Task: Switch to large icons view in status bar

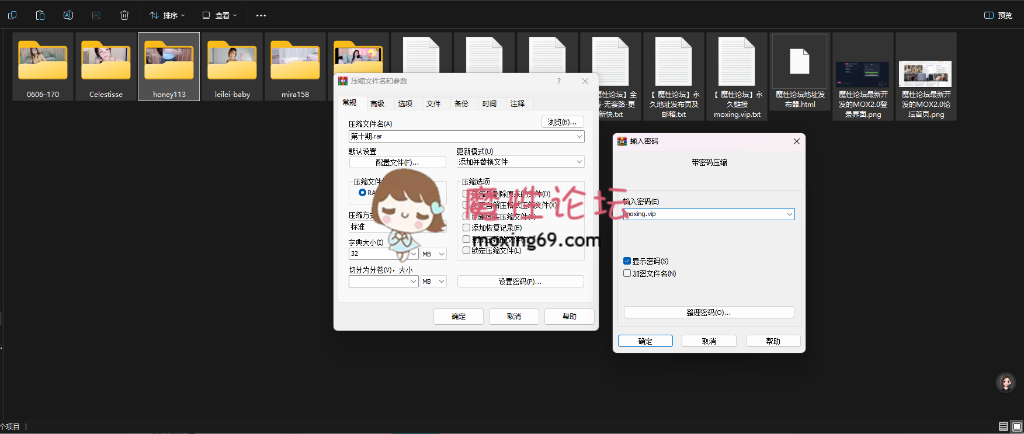Action: pos(1016,426)
